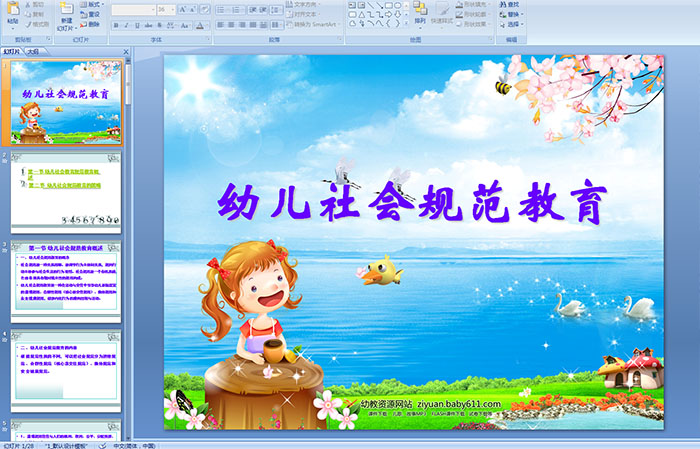Switch to the Slides pane tab
The width and height of the screenshot is (700, 449).
(11, 52)
